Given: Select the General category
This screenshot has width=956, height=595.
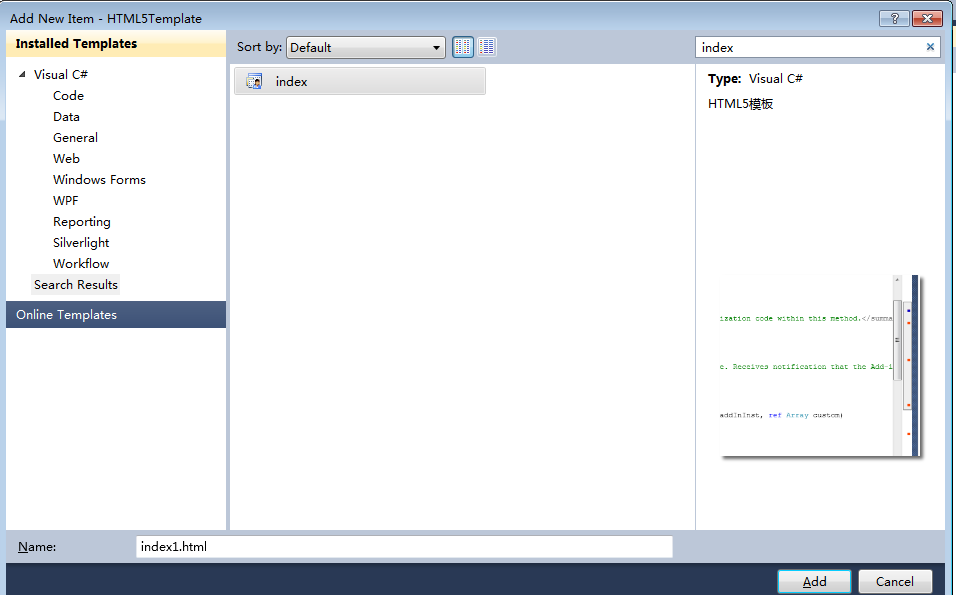Looking at the screenshot, I should point(76,138).
